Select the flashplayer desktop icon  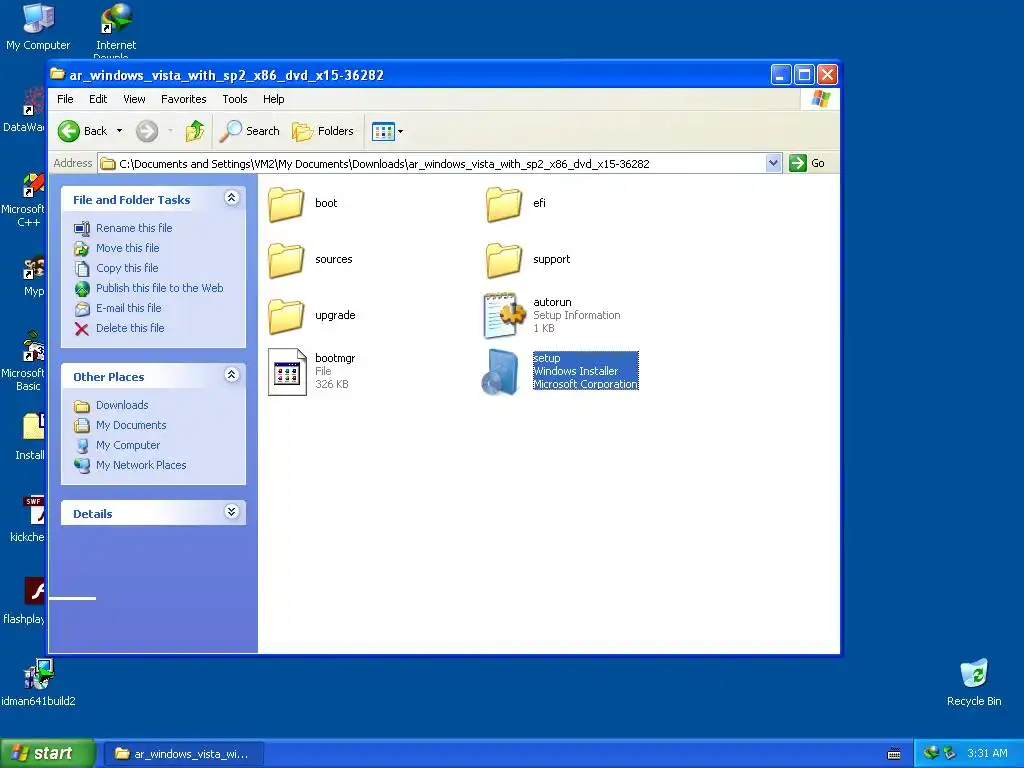24,601
